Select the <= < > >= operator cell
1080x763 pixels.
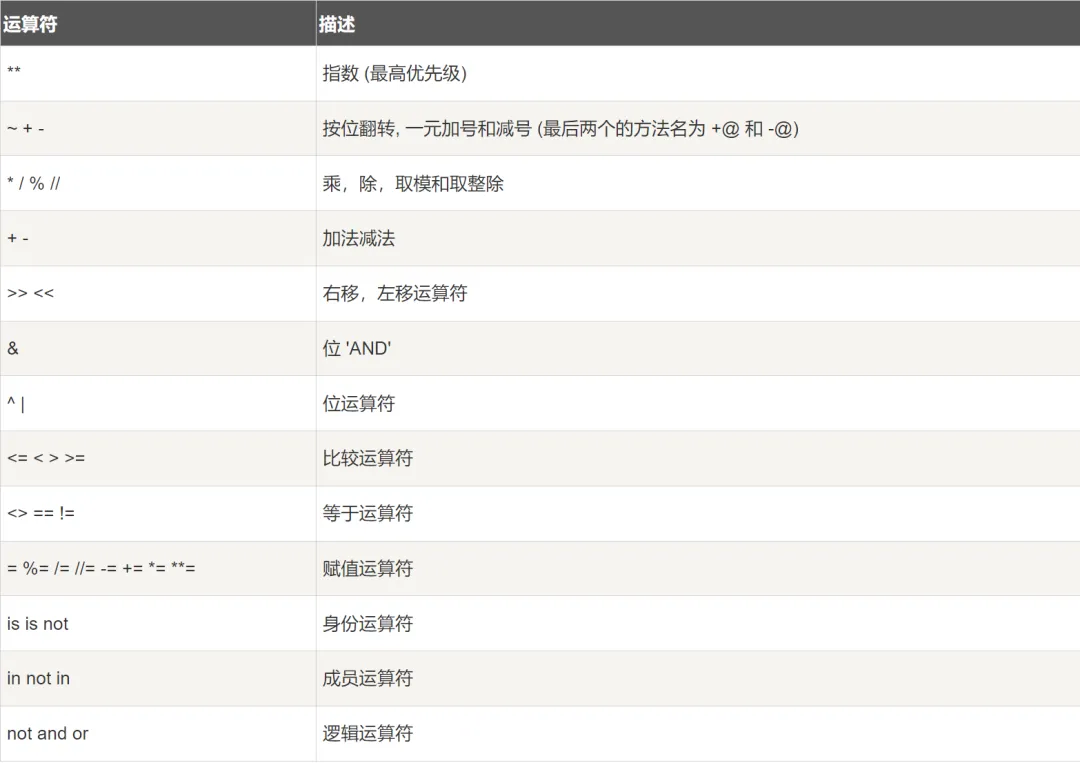point(158,459)
